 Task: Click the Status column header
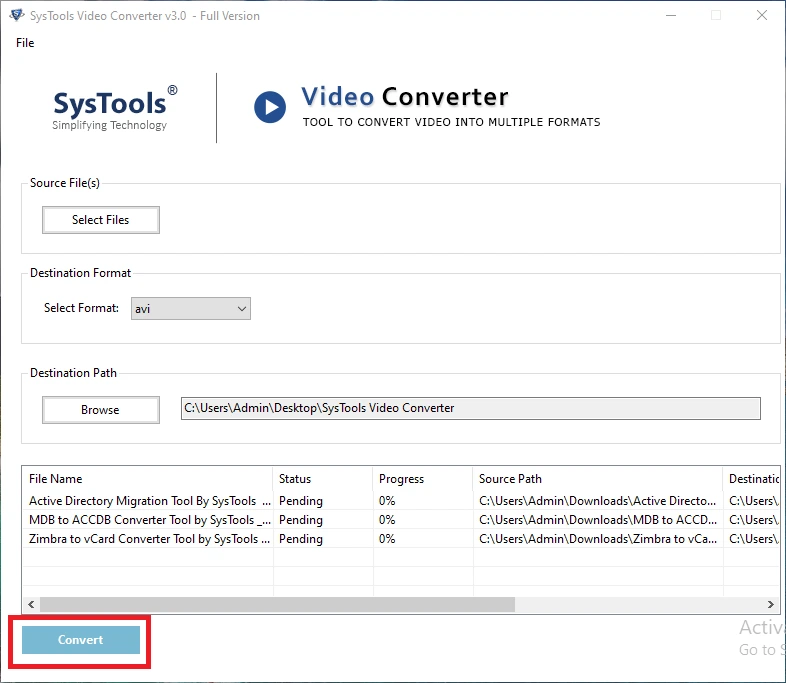click(295, 479)
